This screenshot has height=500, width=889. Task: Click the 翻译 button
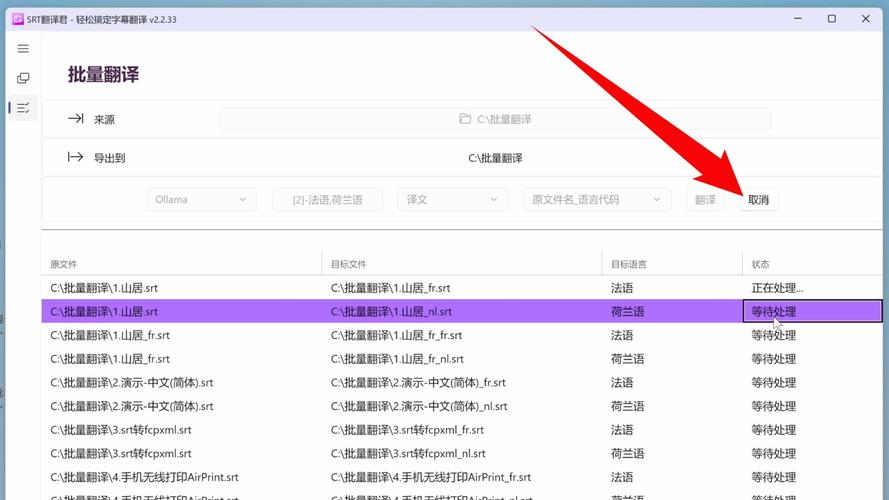[x=705, y=200]
